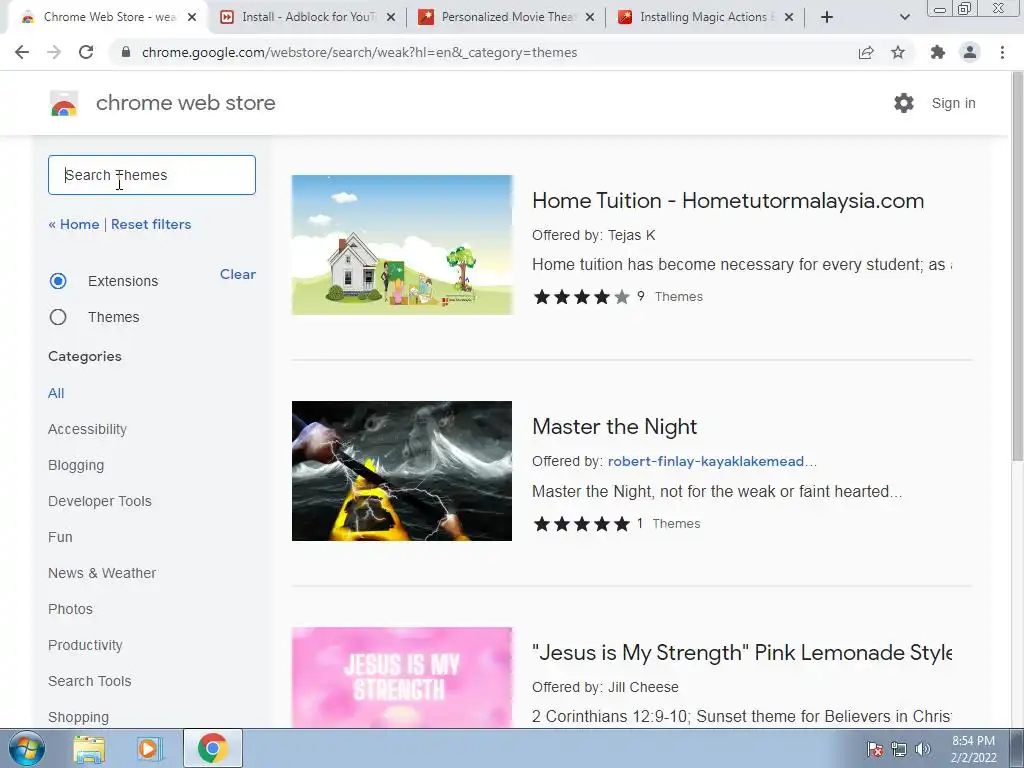
Task: Open the Chrome three-dot menu
Action: tap(1002, 52)
